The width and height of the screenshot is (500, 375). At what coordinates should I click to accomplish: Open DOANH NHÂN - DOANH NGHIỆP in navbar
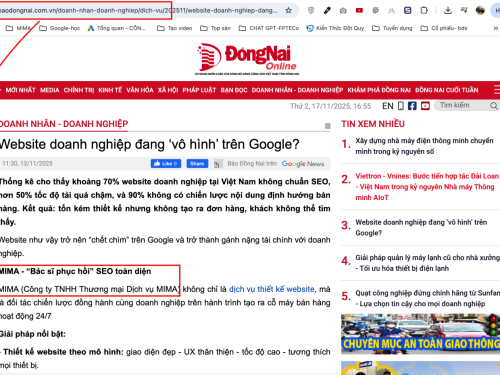297,90
